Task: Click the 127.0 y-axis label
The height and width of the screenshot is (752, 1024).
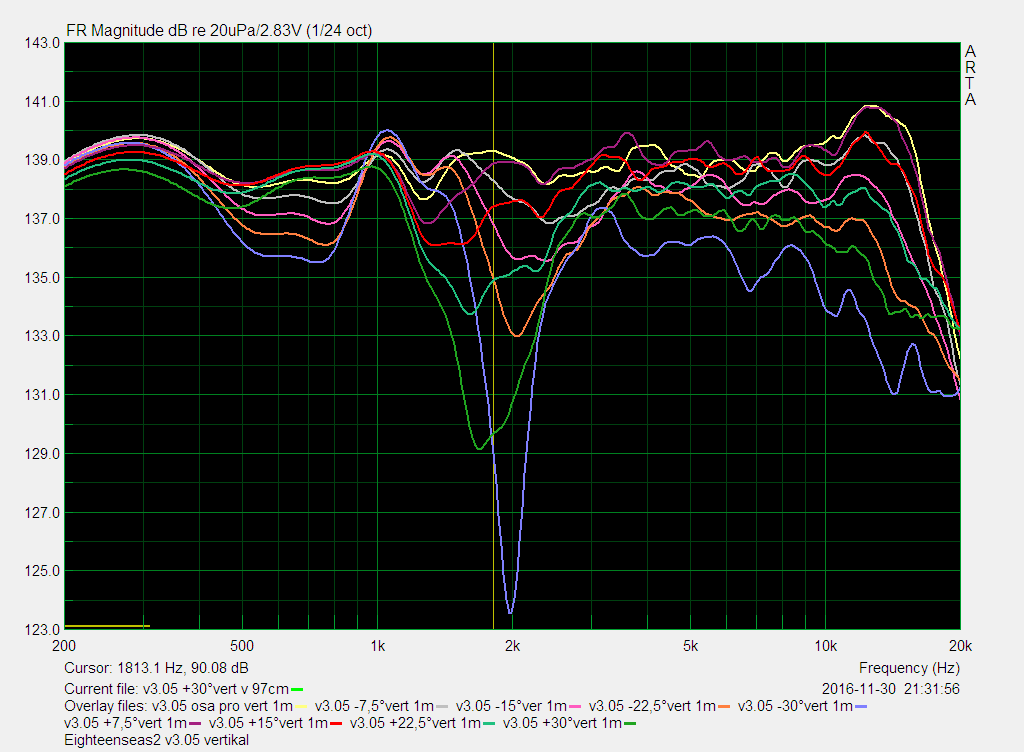Action: (42, 512)
